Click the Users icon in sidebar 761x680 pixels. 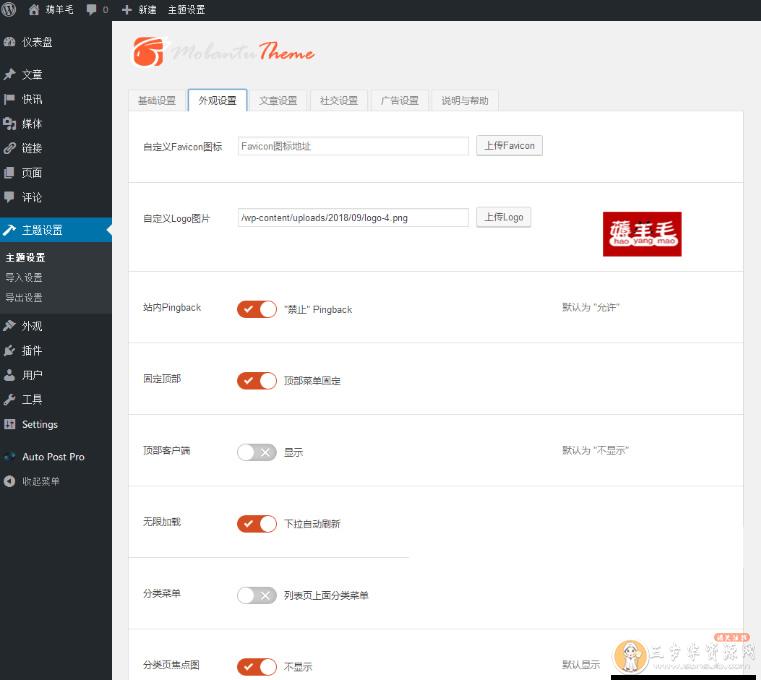coord(10,375)
